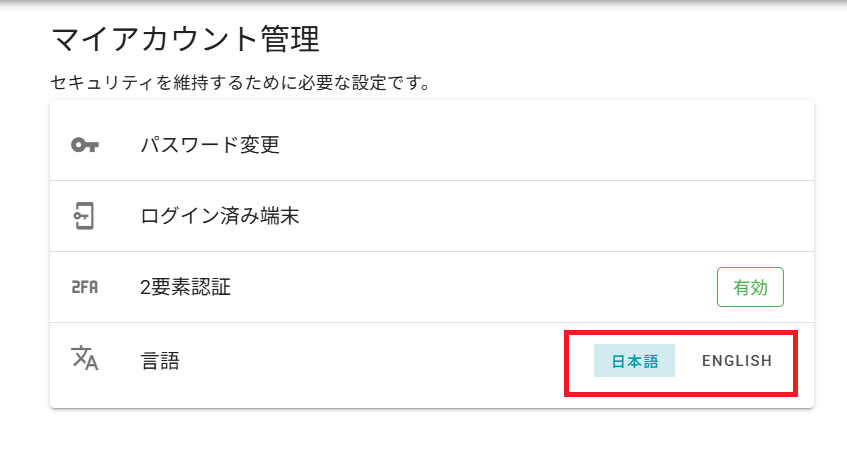Open ログイン済み端末 by its text label
Image resolution: width=847 pixels, height=473 pixels.
(220, 216)
